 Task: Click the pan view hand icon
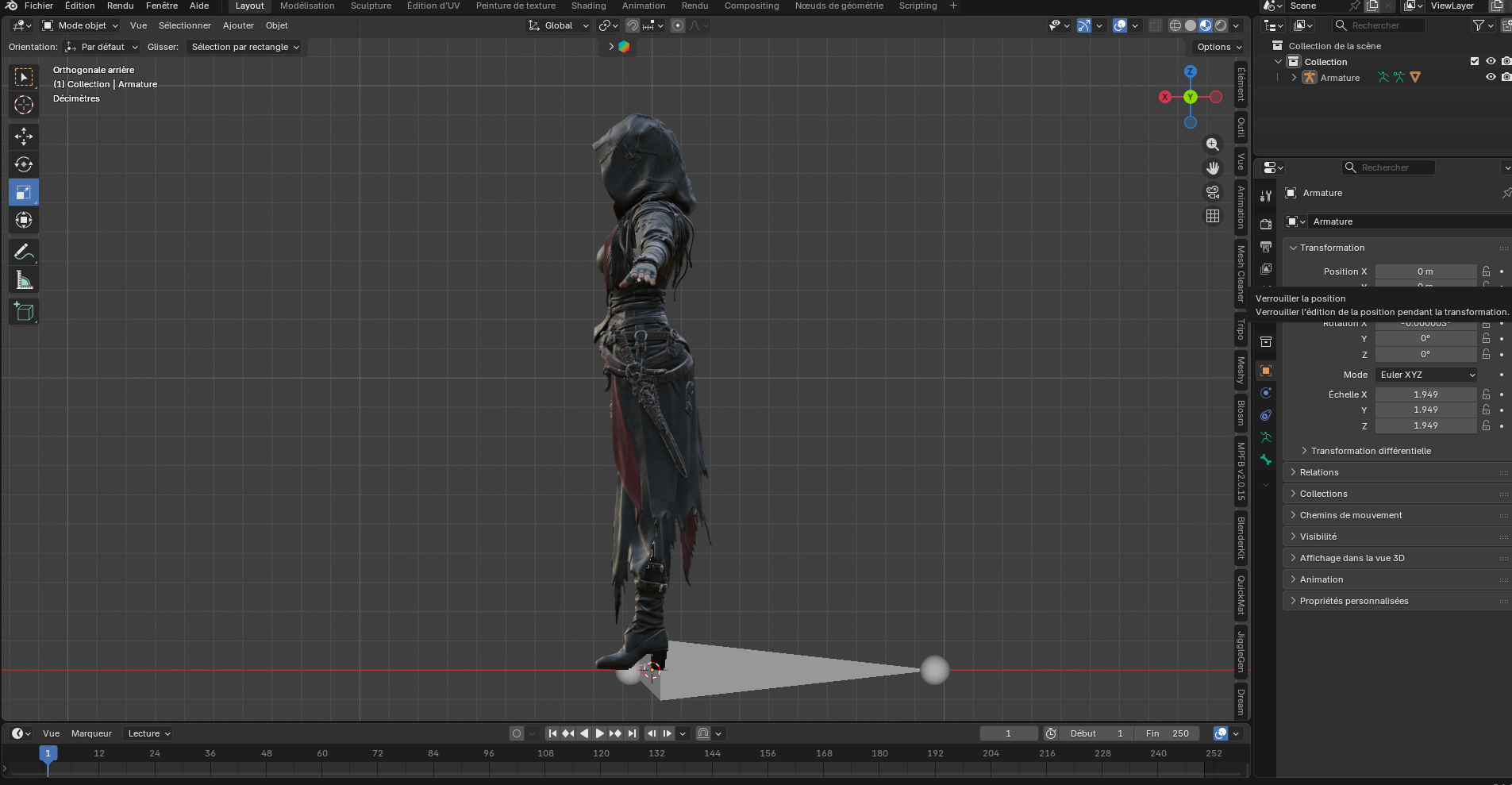[1213, 168]
